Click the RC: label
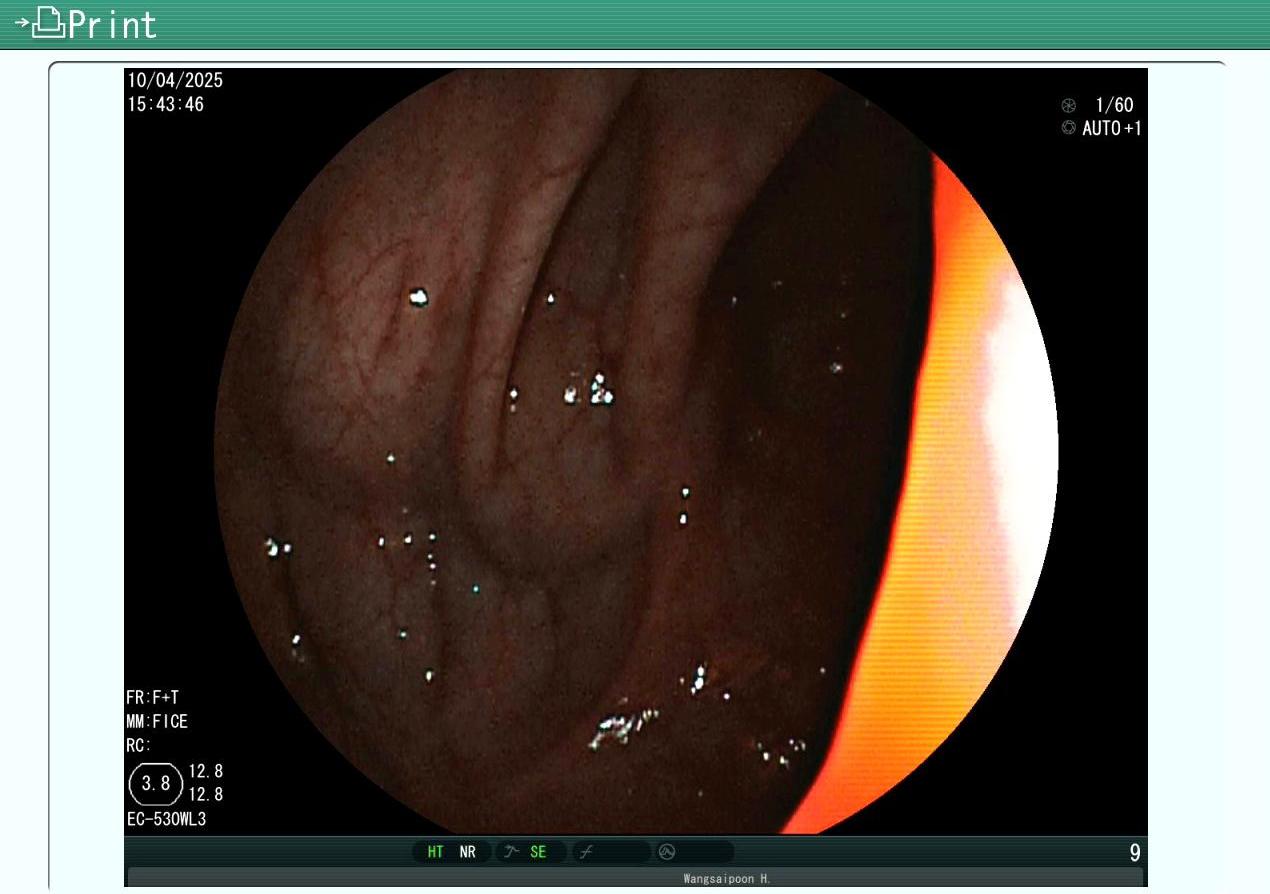This screenshot has width=1270, height=894. pyautogui.click(x=139, y=745)
